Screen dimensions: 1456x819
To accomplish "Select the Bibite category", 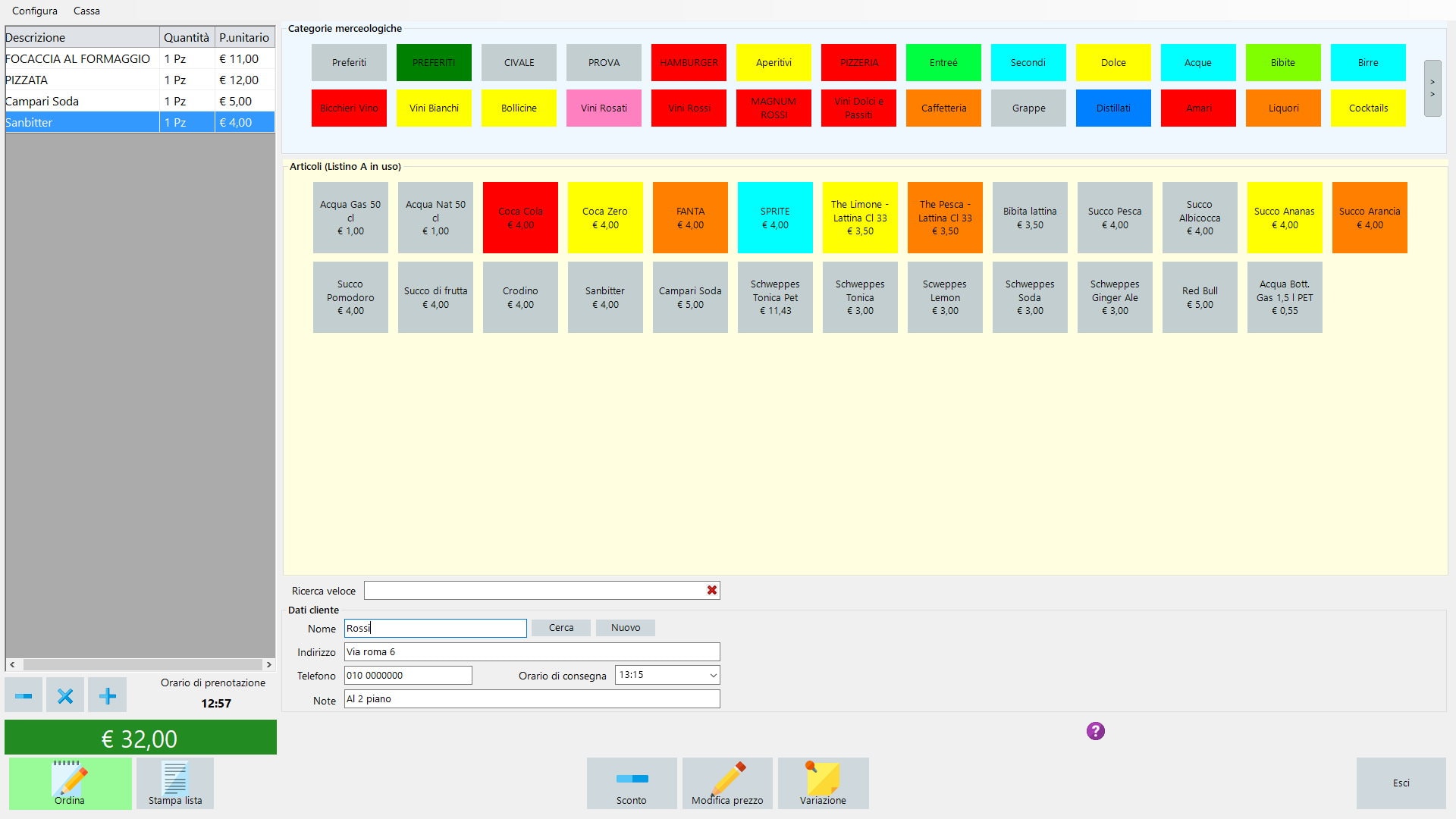I will (x=1283, y=63).
